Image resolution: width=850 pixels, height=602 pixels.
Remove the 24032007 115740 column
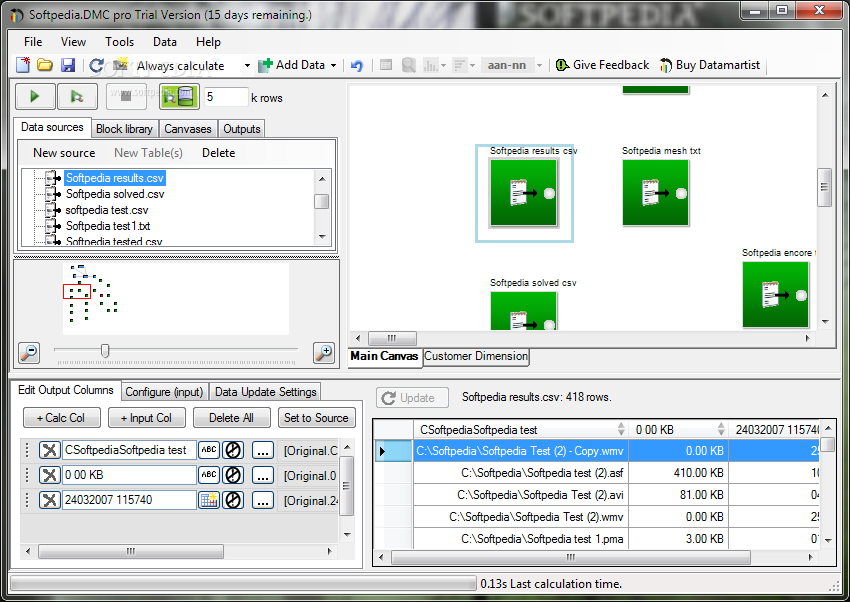pyautogui.click(x=49, y=500)
